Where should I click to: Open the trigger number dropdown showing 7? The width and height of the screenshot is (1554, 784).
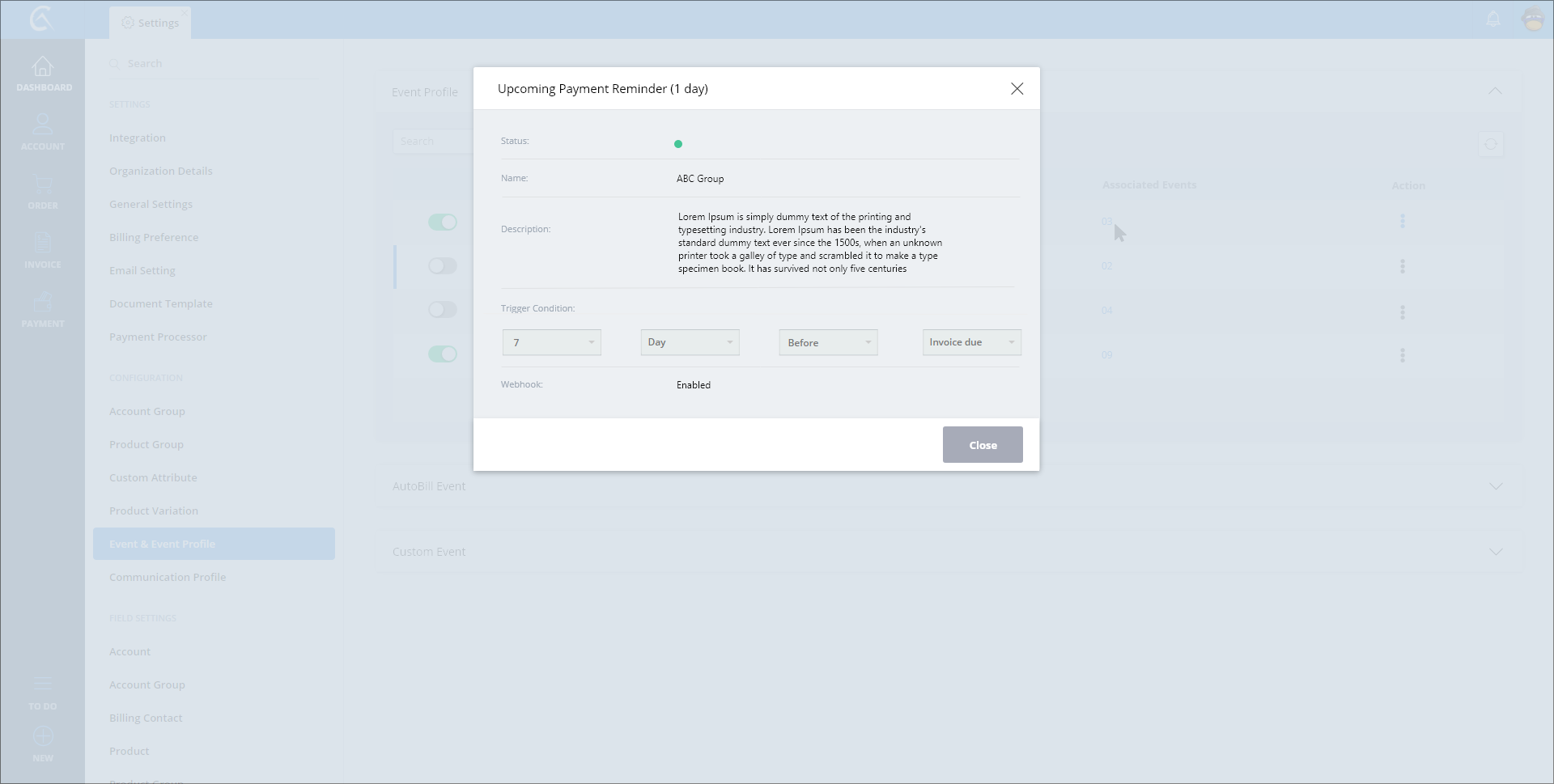coord(551,342)
